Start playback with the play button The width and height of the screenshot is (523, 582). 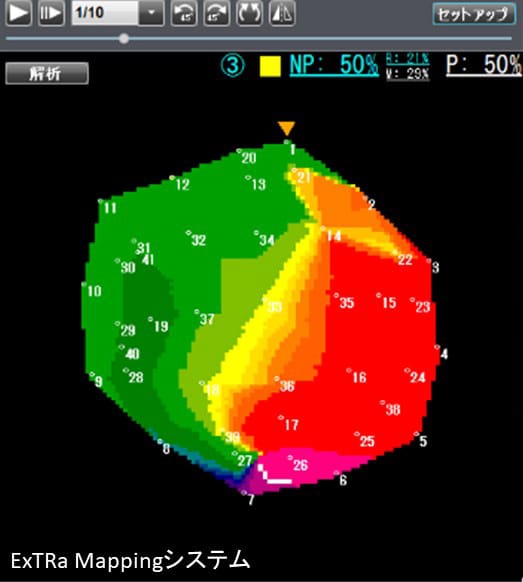18,13
